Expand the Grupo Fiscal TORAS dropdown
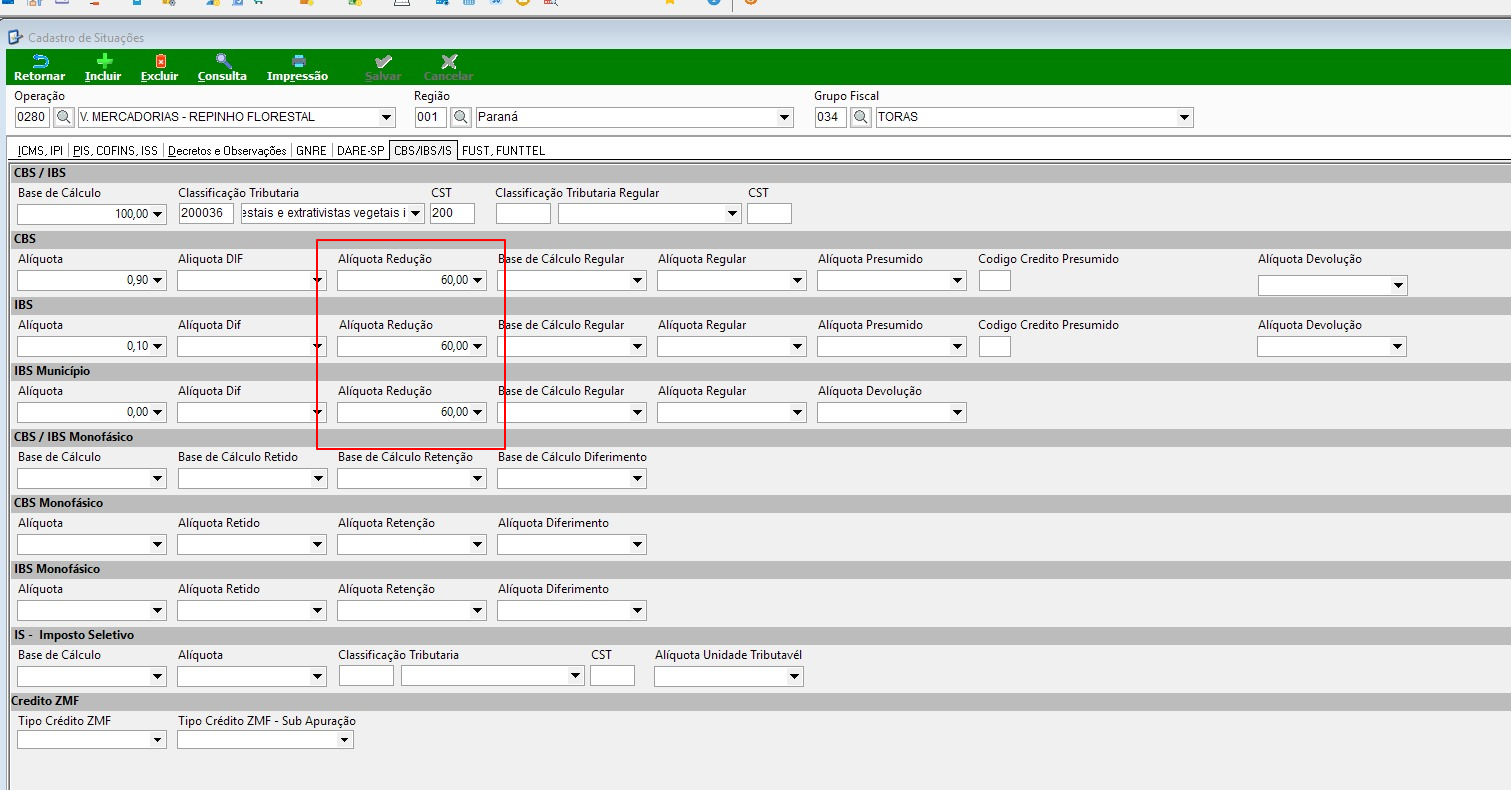1511x790 pixels. point(1185,117)
